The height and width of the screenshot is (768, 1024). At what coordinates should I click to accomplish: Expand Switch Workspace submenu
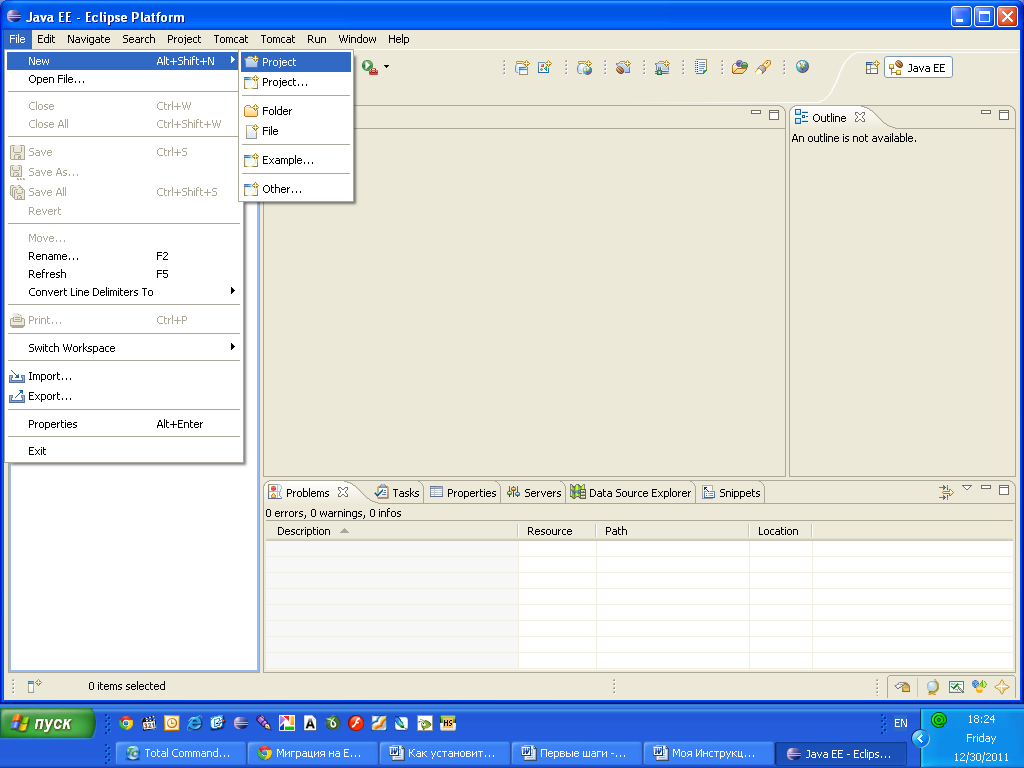[123, 348]
